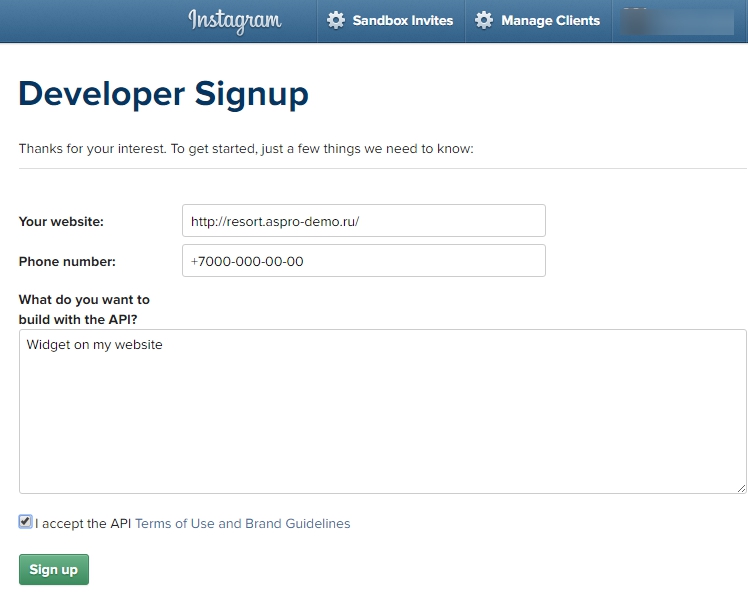Open the Manage Clients menu item
748x604 pixels.
550,20
